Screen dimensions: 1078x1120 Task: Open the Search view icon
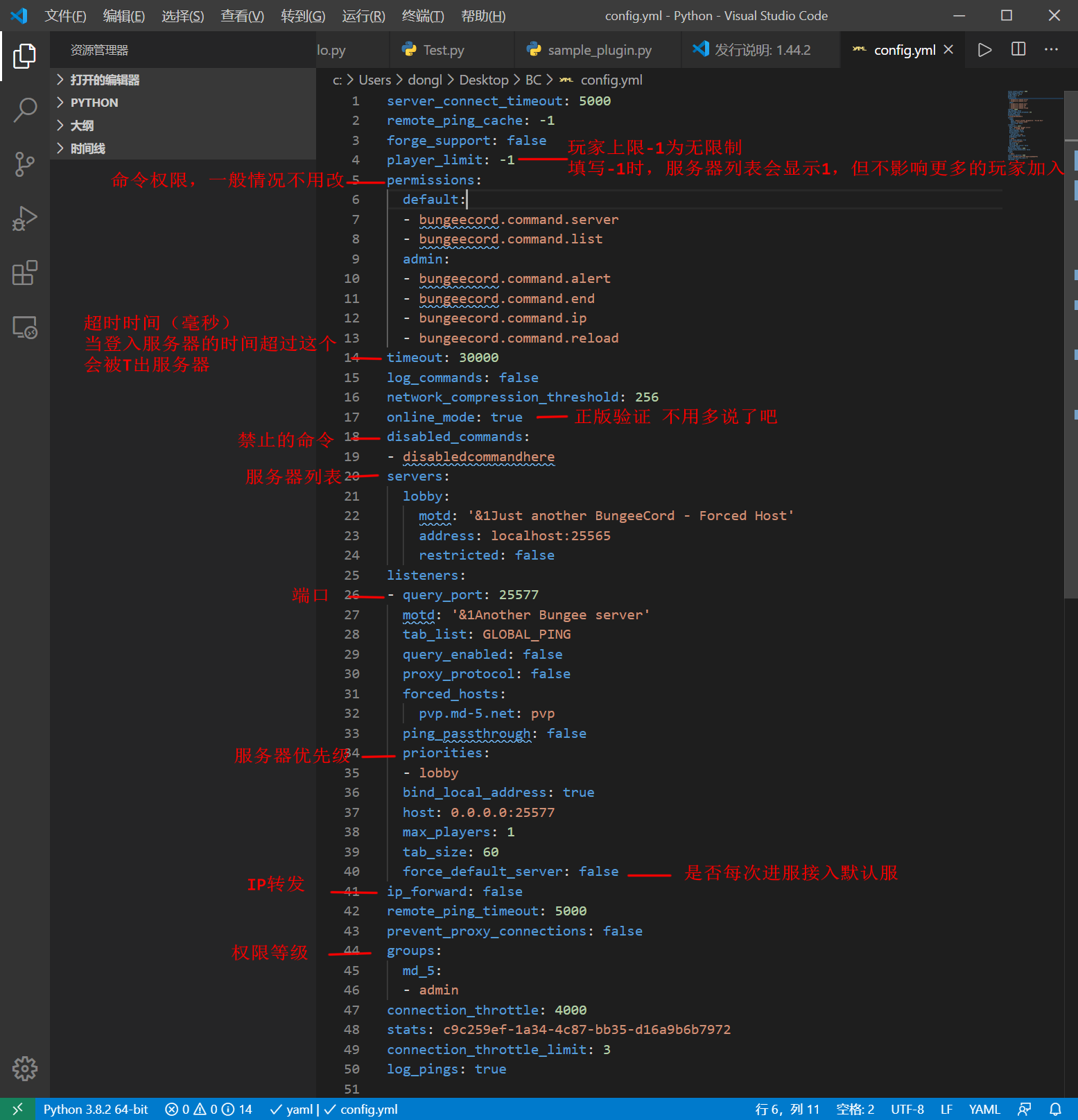tap(24, 110)
